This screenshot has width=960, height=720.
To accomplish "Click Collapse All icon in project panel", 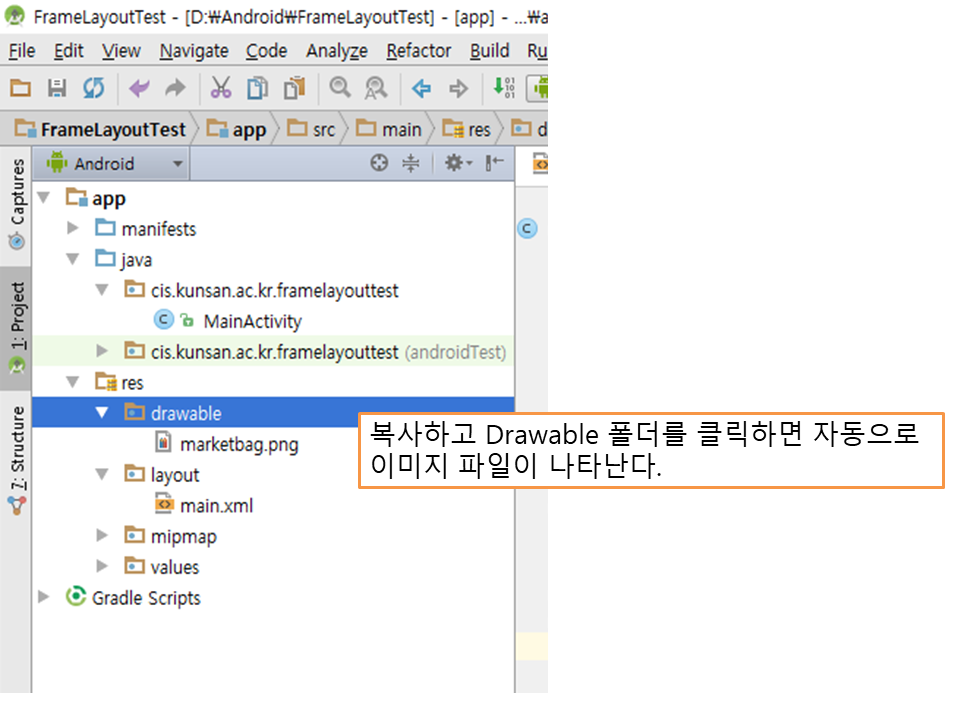I will (410, 164).
